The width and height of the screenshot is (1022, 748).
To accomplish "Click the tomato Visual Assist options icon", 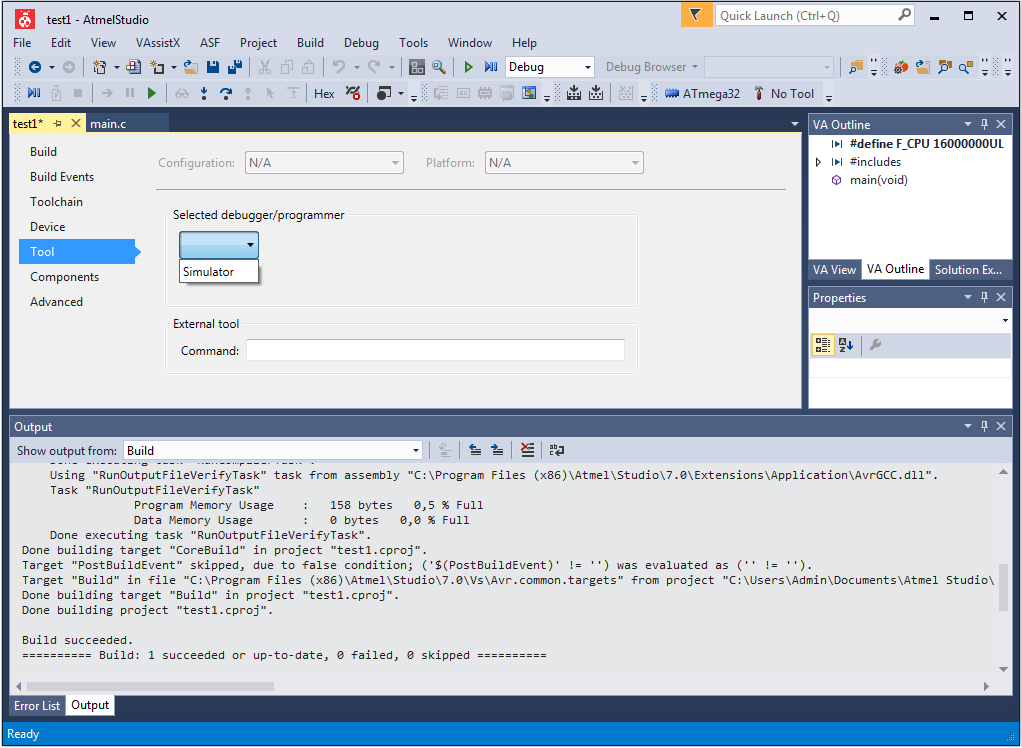I will tap(901, 66).
